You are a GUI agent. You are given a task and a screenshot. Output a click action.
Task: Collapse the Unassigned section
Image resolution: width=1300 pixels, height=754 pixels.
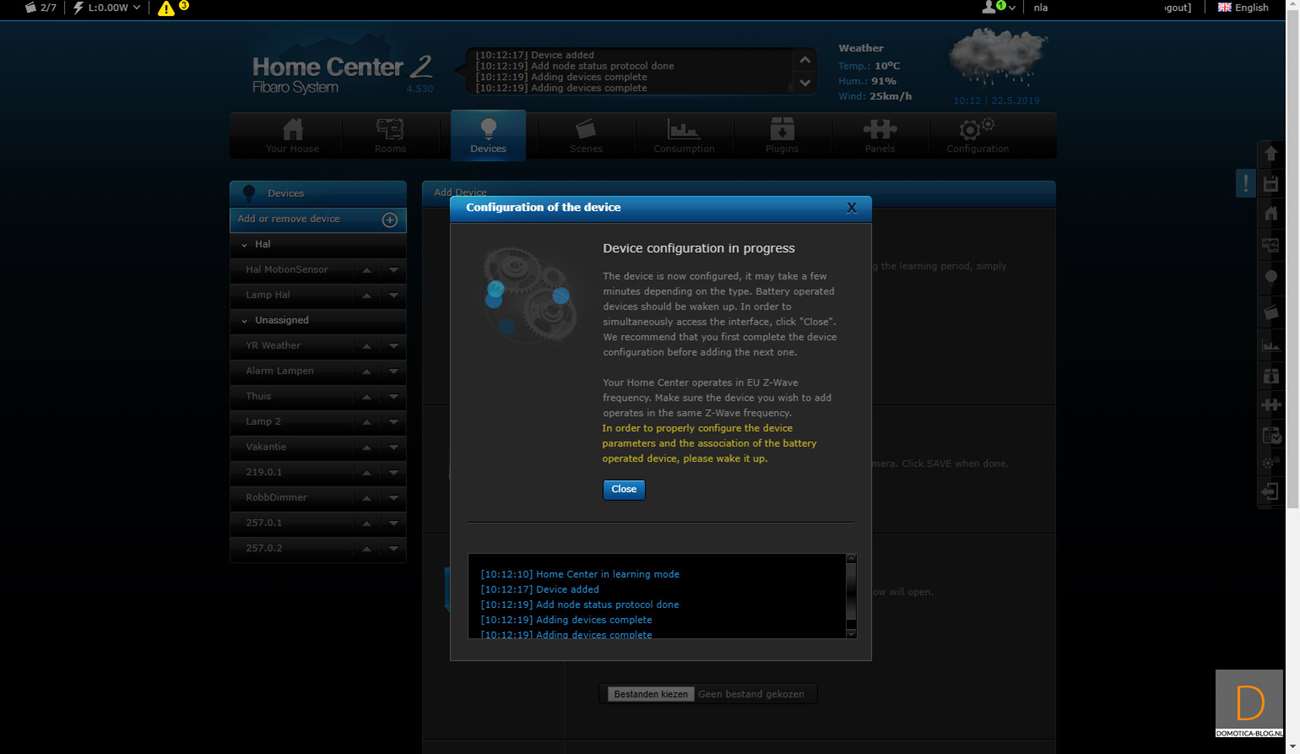click(245, 320)
